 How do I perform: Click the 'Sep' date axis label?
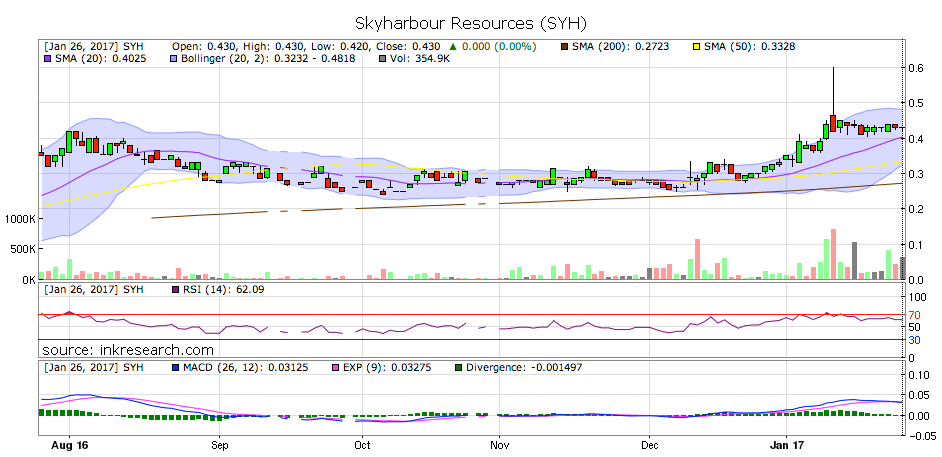click(x=219, y=446)
